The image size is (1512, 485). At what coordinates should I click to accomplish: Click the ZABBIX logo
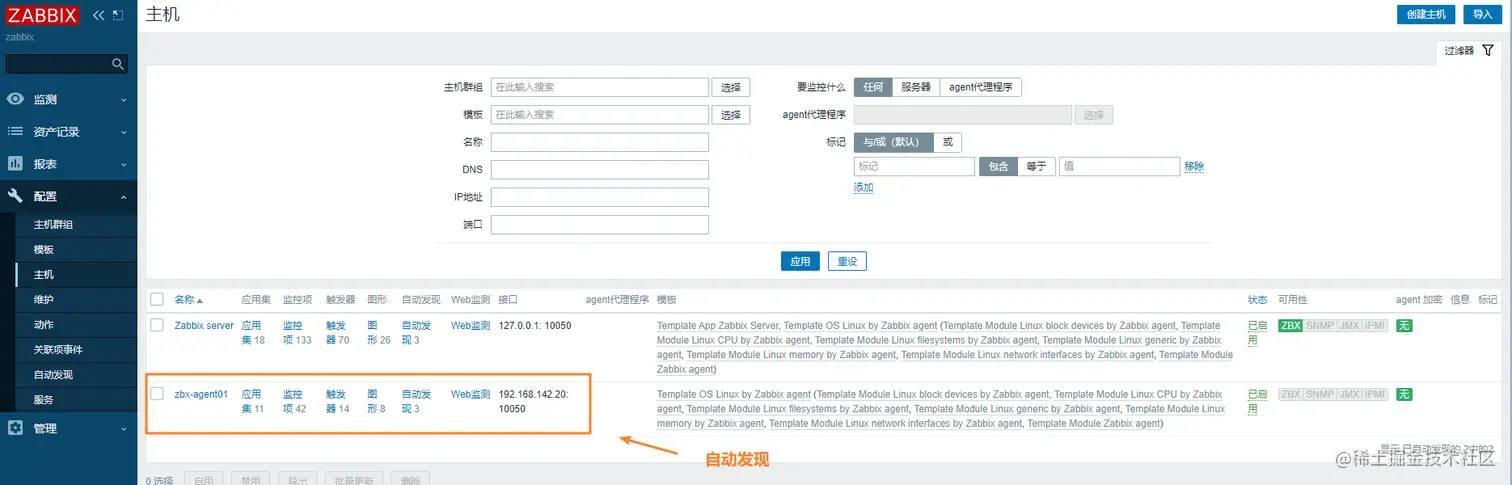(x=42, y=16)
